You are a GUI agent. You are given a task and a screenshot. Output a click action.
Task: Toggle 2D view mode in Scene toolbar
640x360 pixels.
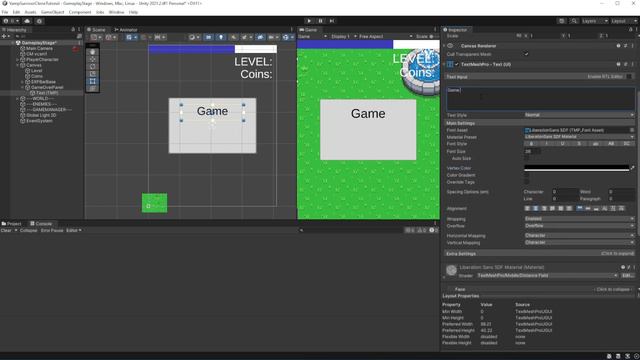click(208, 37)
